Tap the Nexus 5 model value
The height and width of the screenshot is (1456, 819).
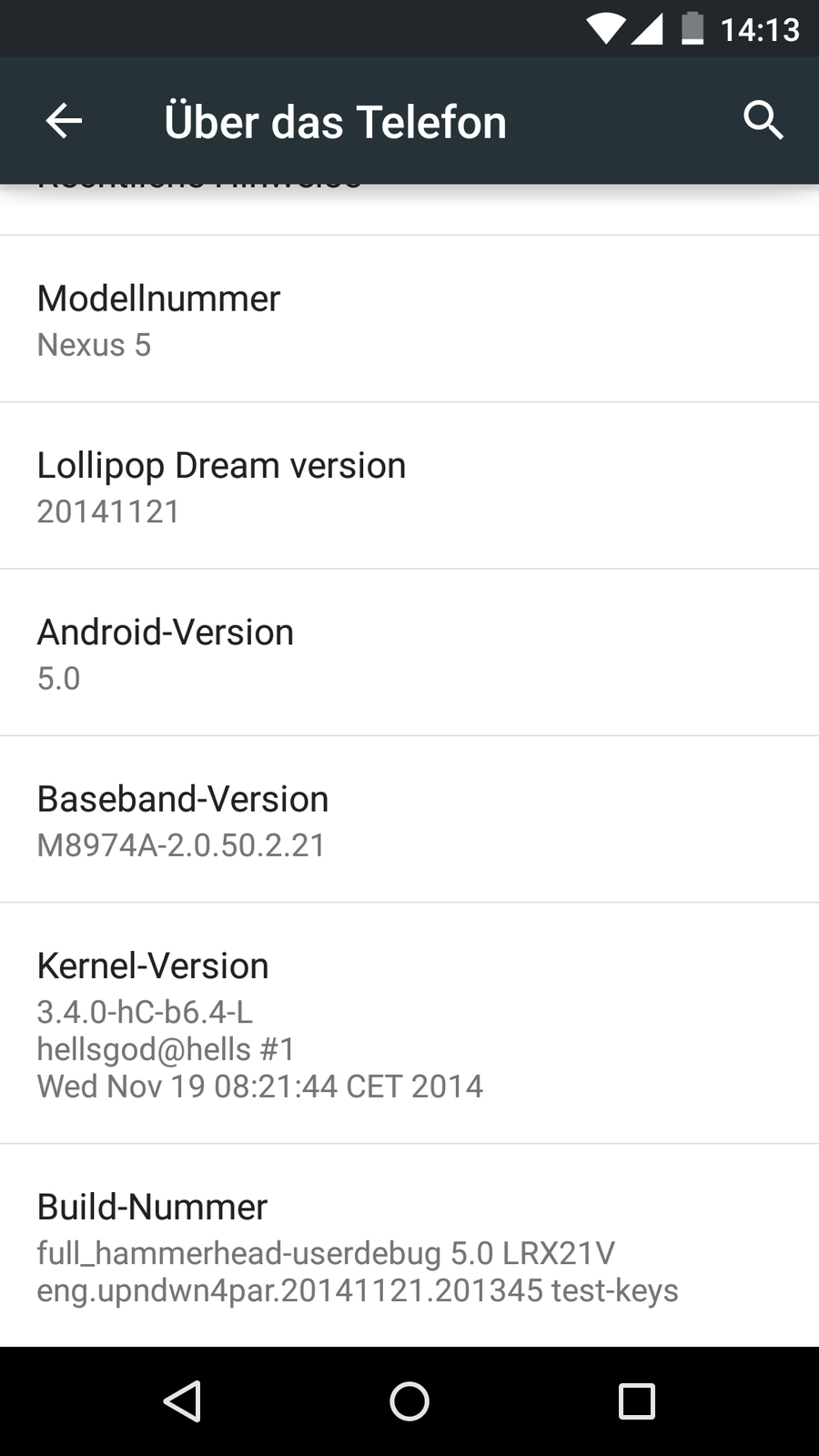tap(94, 345)
